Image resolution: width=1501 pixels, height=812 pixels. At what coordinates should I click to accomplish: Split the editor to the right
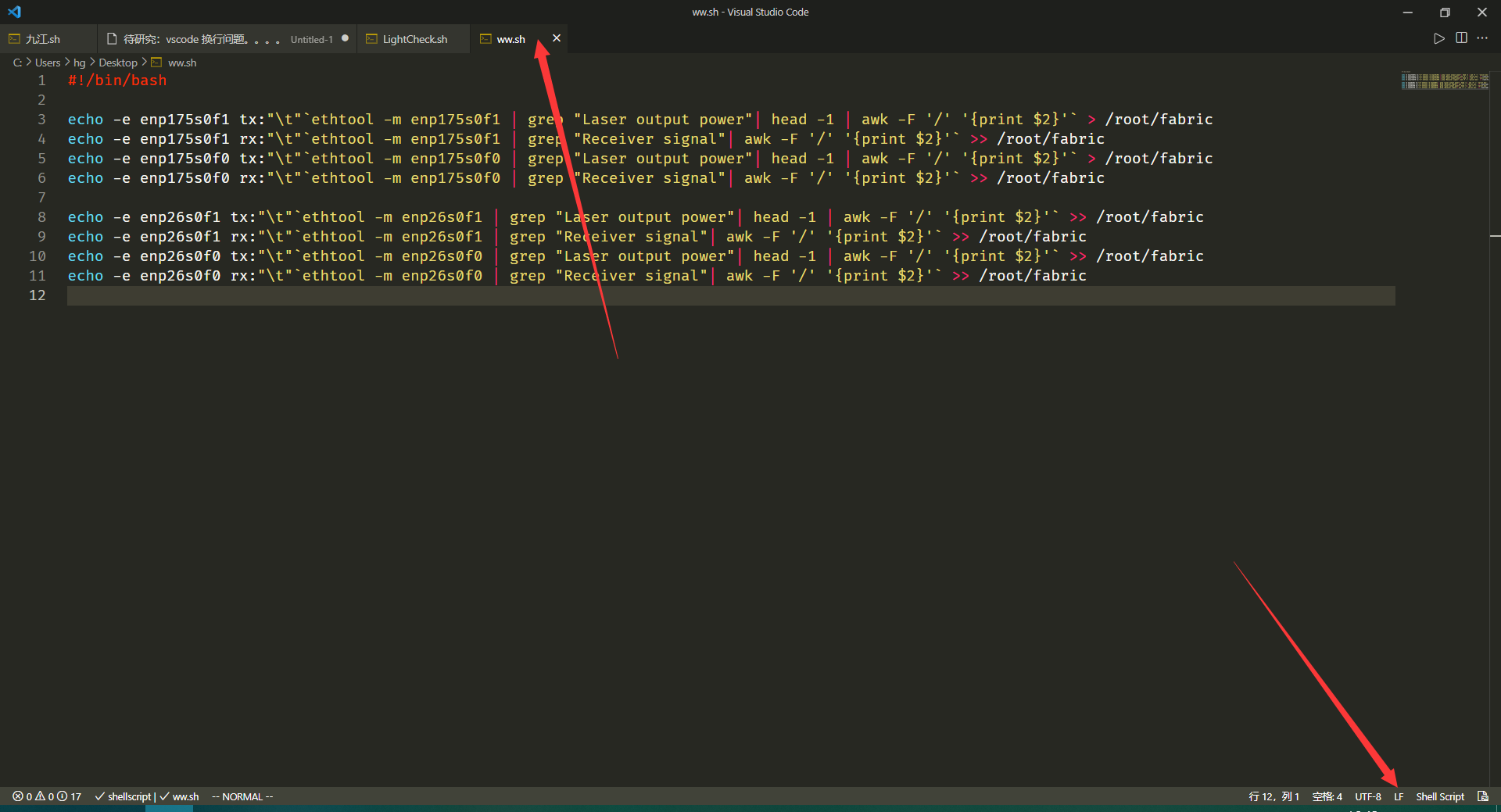click(x=1461, y=38)
